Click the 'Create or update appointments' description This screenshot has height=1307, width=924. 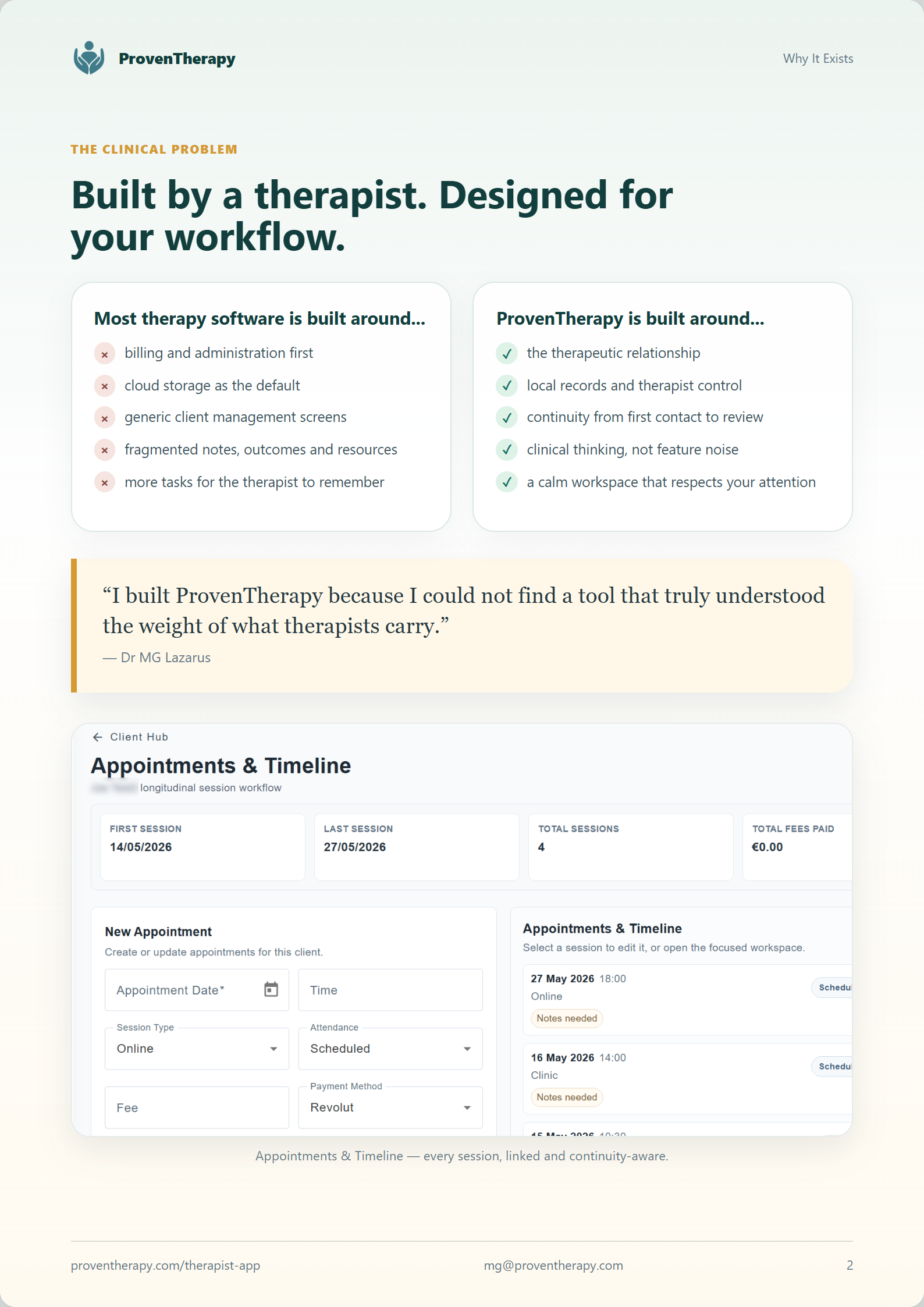tap(214, 953)
